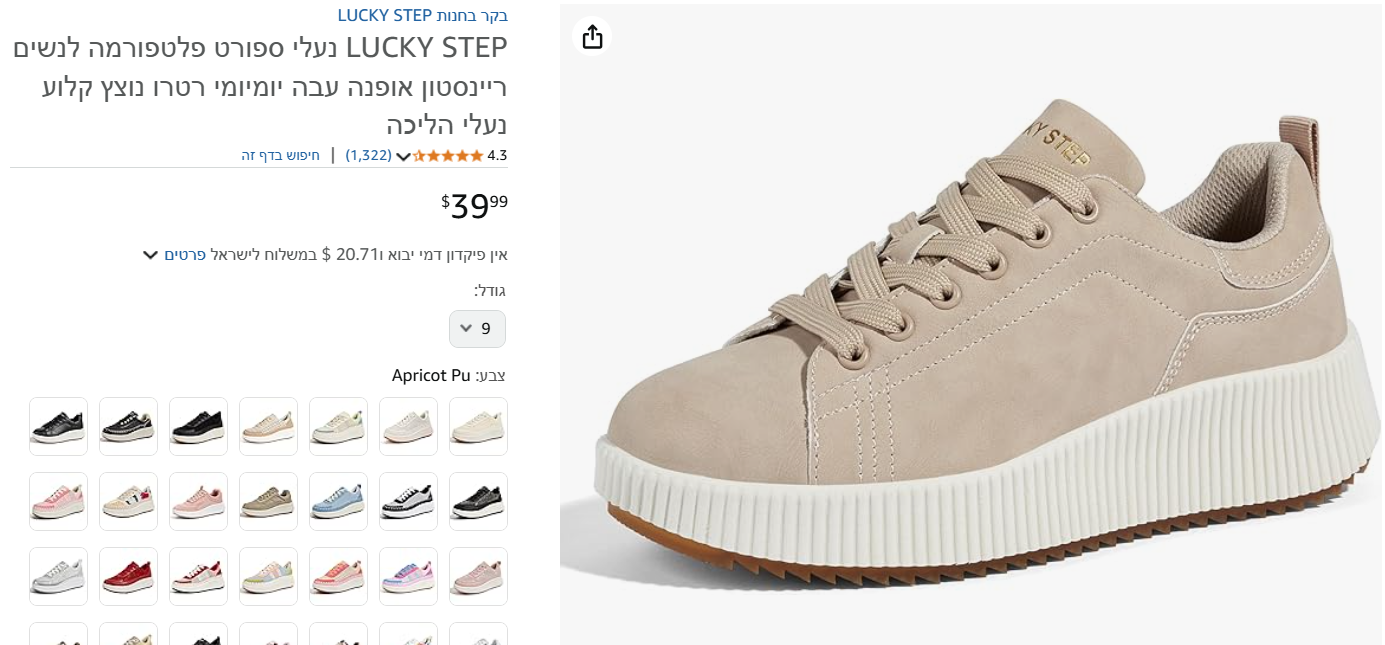Screen dimensions: 1385x645
Task: Click the product title text
Action: tap(260, 86)
